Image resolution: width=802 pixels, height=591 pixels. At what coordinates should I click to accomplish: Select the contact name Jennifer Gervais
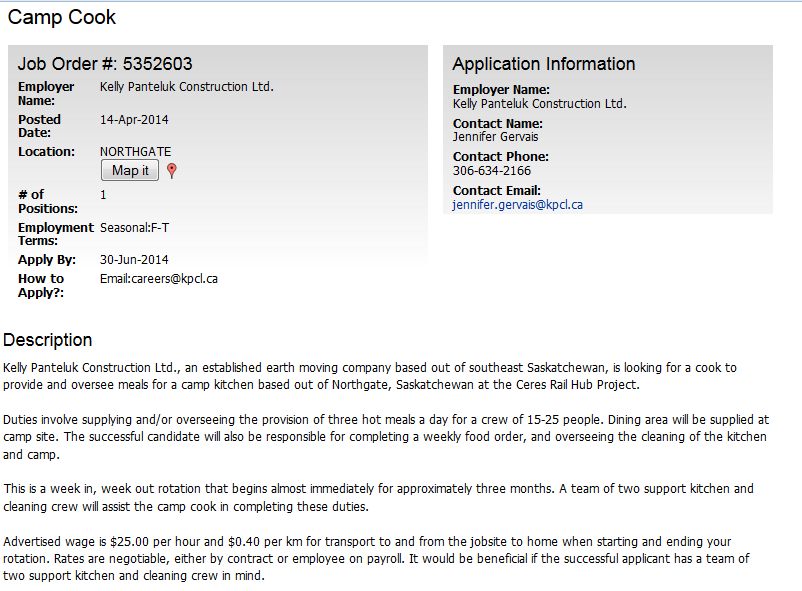495,137
